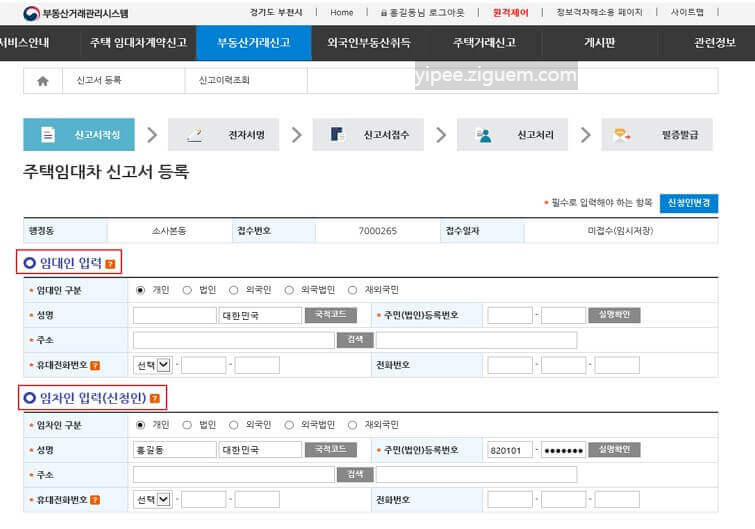Select 외국법인 for 임대인 구분
The height and width of the screenshot is (529, 755).
coord(289,290)
